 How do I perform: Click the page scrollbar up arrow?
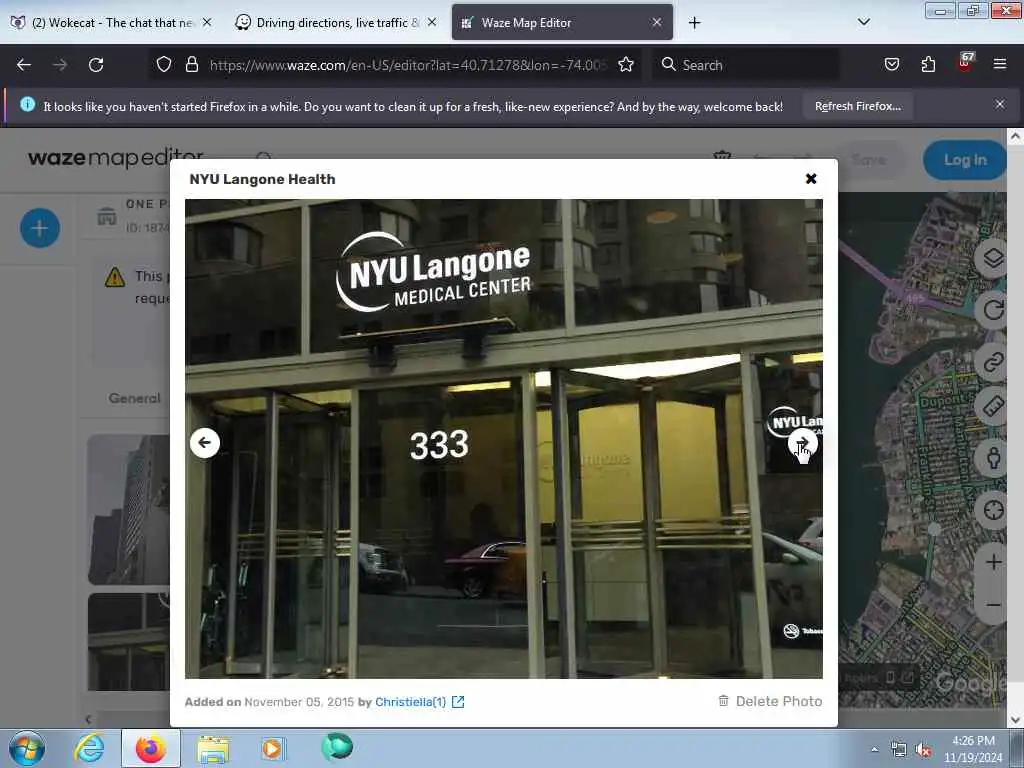click(x=1015, y=136)
